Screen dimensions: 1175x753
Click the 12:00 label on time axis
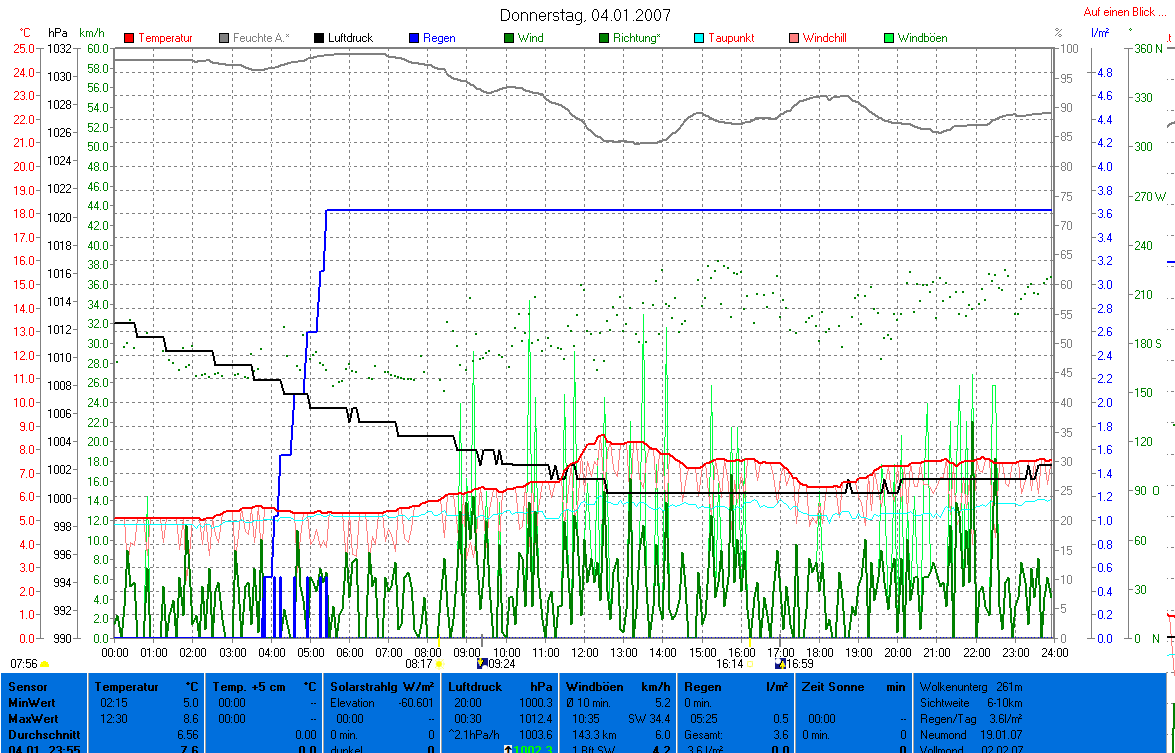pyautogui.click(x=584, y=652)
